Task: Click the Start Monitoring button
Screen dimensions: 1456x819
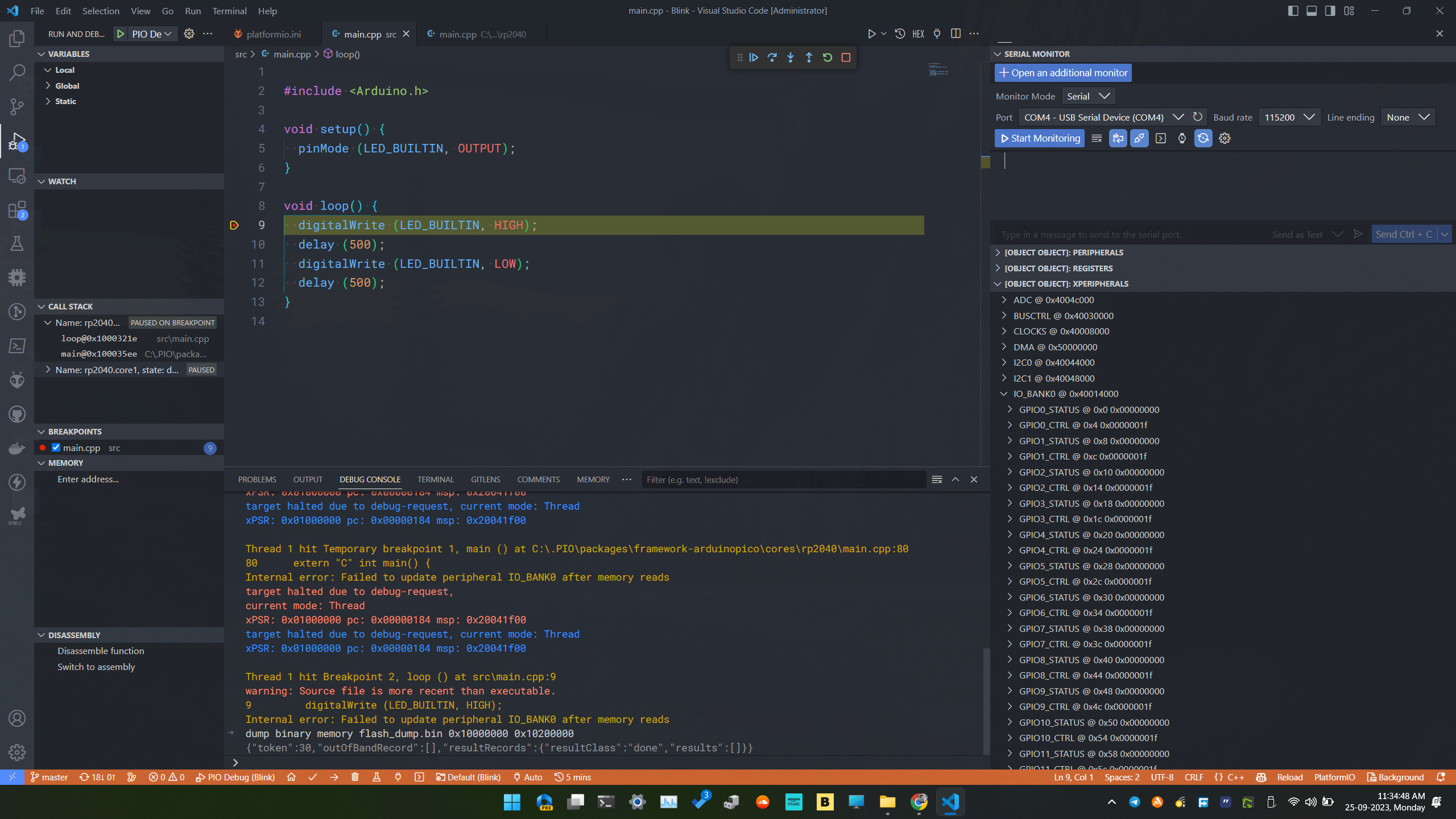Action: pyautogui.click(x=1040, y=138)
